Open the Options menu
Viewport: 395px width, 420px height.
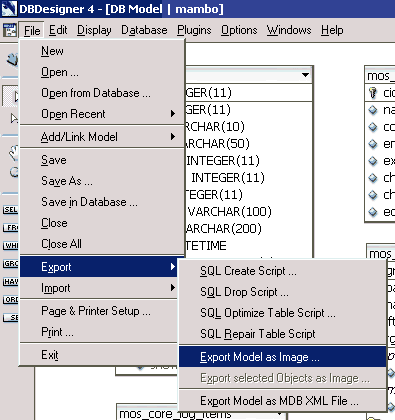pyautogui.click(x=239, y=30)
